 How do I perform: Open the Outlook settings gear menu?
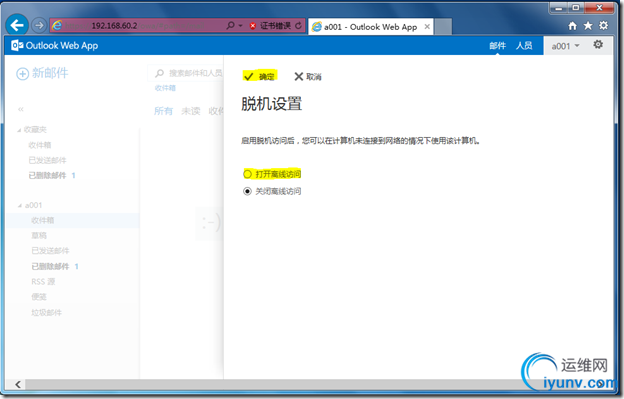(598, 45)
